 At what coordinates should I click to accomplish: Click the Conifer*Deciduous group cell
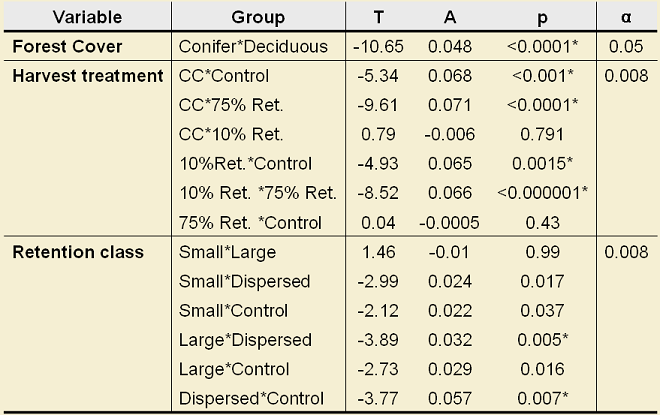[x=255, y=47]
